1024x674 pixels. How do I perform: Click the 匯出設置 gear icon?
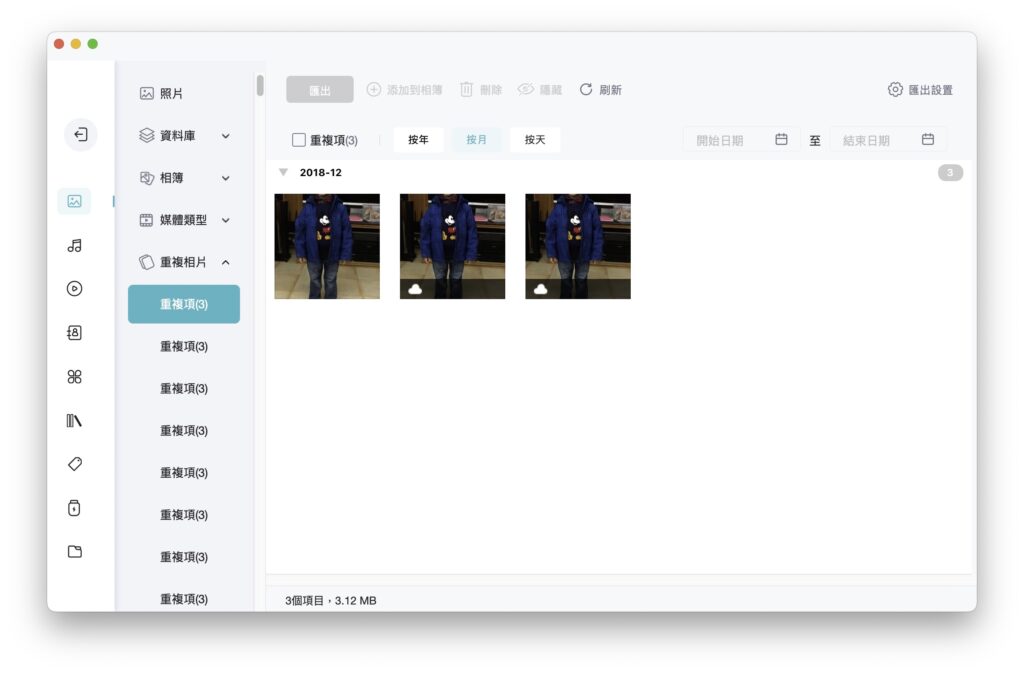(x=895, y=89)
